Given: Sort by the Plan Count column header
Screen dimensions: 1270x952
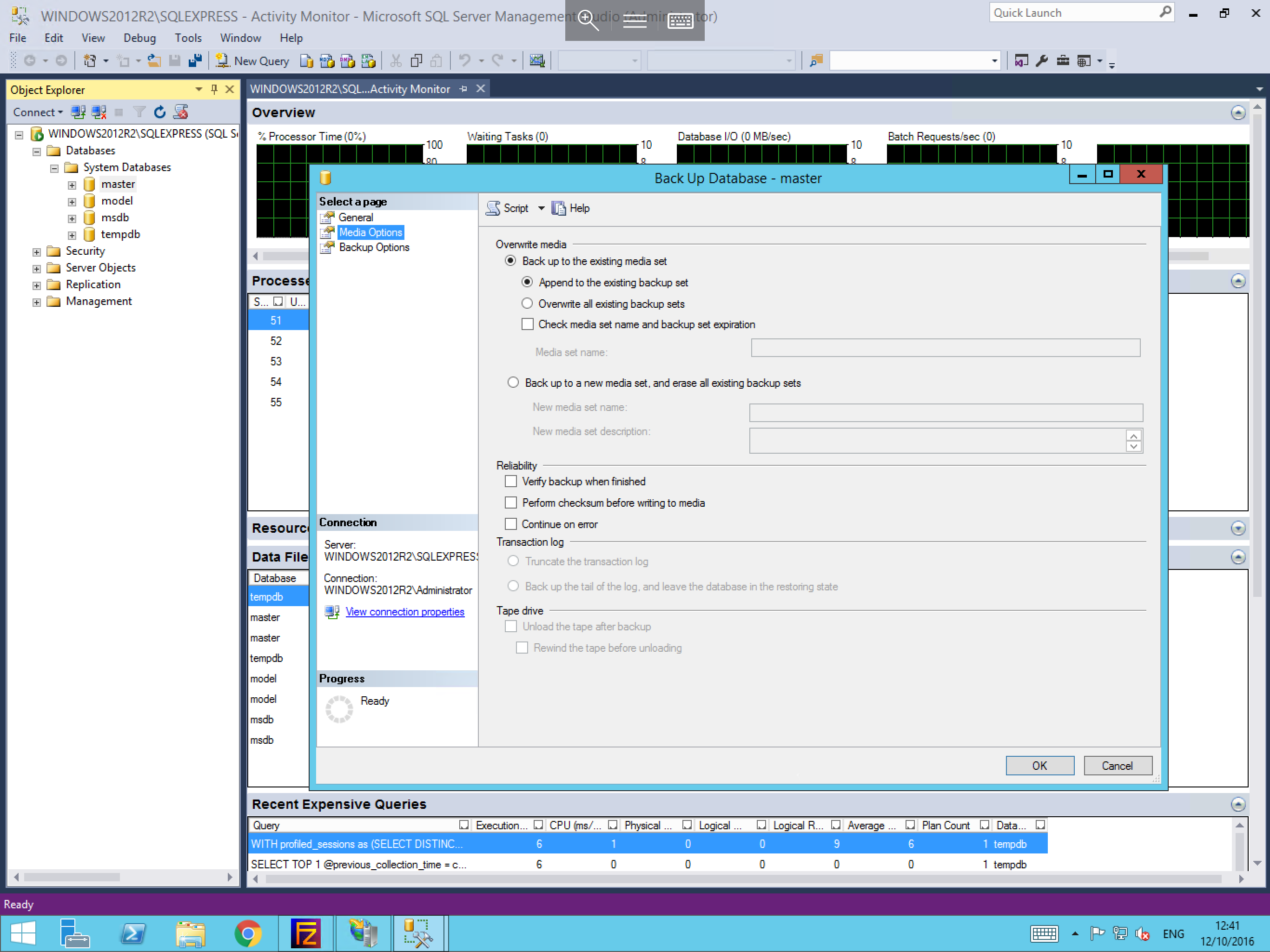Looking at the screenshot, I should (x=946, y=825).
